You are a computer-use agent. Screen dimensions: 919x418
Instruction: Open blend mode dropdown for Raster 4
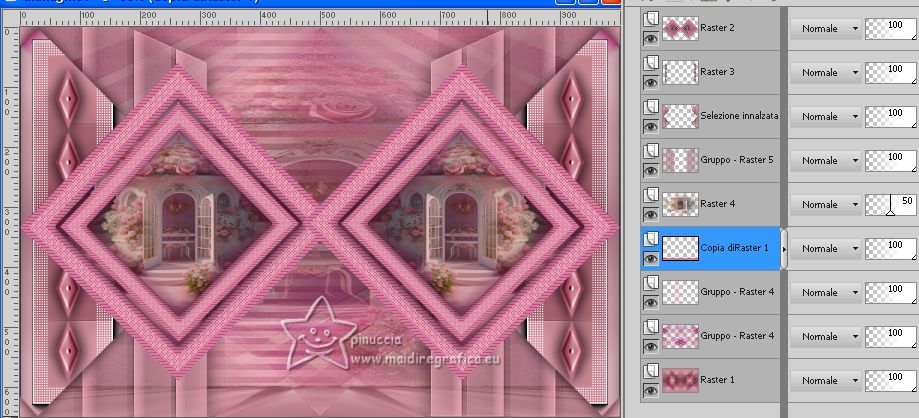click(825, 204)
